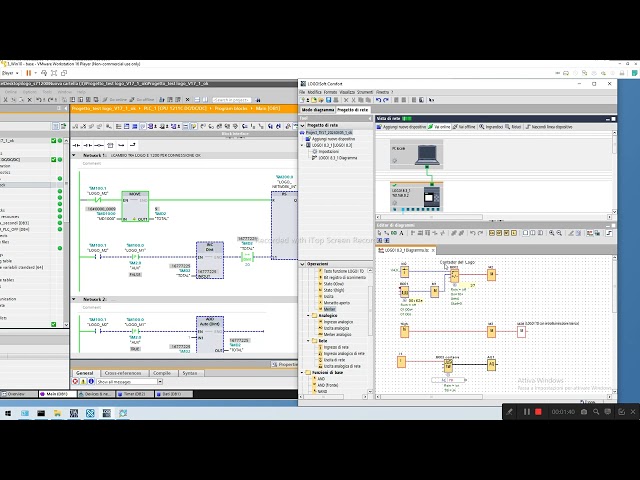Viewport: 640px width, 480px height.
Task: Select Ingresso di rete in instruction tree
Action: click(x=333, y=347)
